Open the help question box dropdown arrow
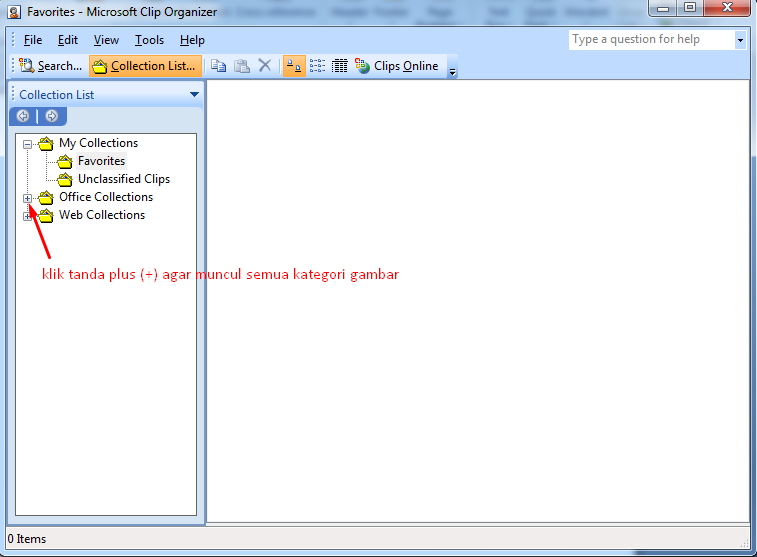 (740, 40)
